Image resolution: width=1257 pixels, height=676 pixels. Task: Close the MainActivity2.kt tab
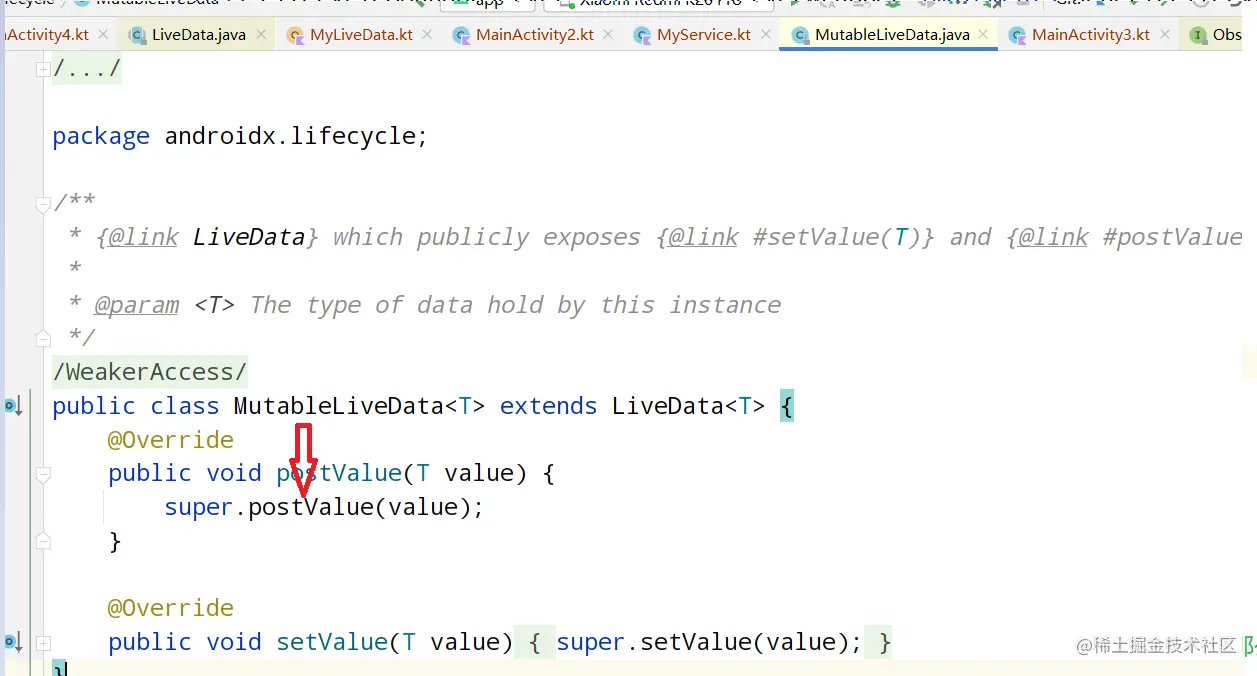click(609, 34)
